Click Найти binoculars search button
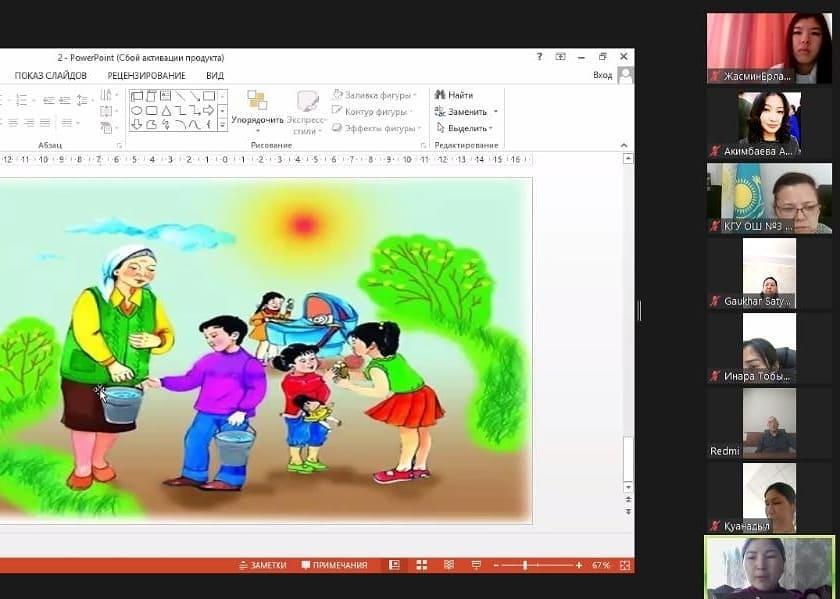Viewport: 840px width, 599px height. tap(454, 95)
